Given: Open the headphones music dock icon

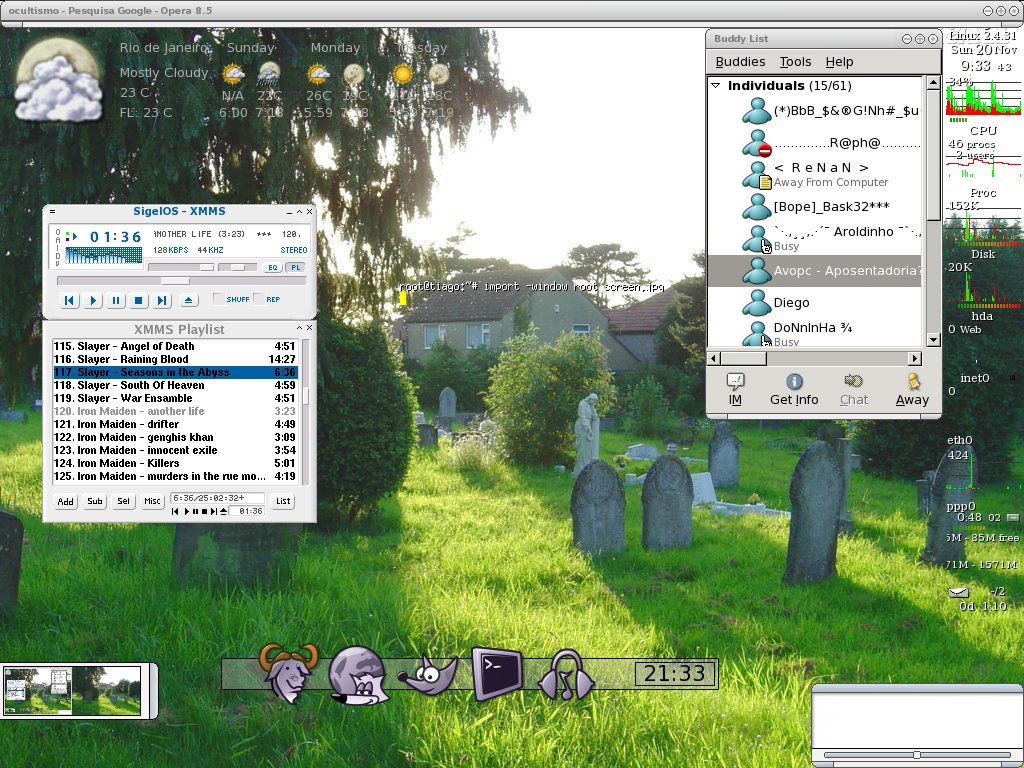Looking at the screenshot, I should click(x=566, y=675).
